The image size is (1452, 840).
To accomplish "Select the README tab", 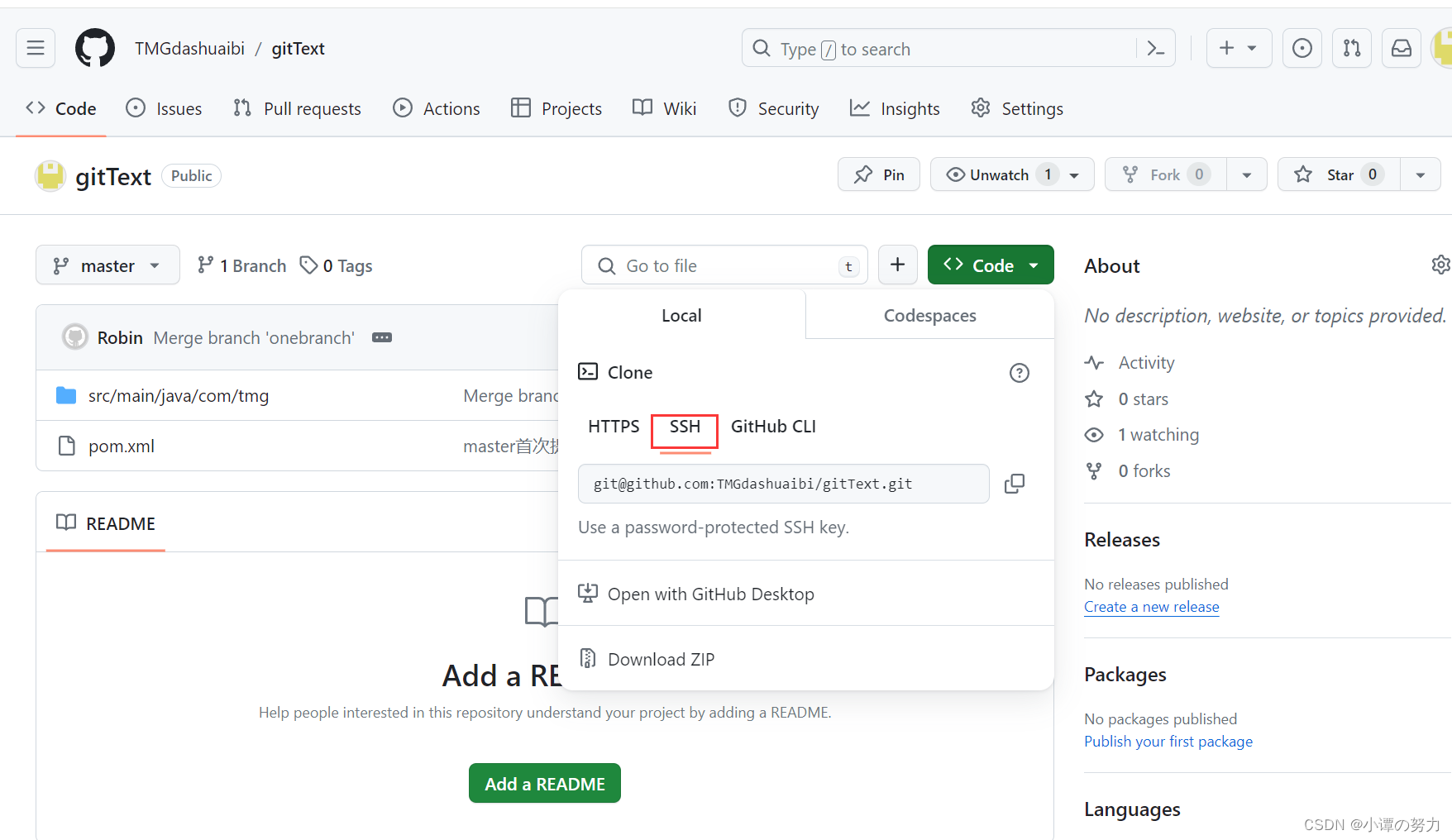I will click(x=106, y=523).
